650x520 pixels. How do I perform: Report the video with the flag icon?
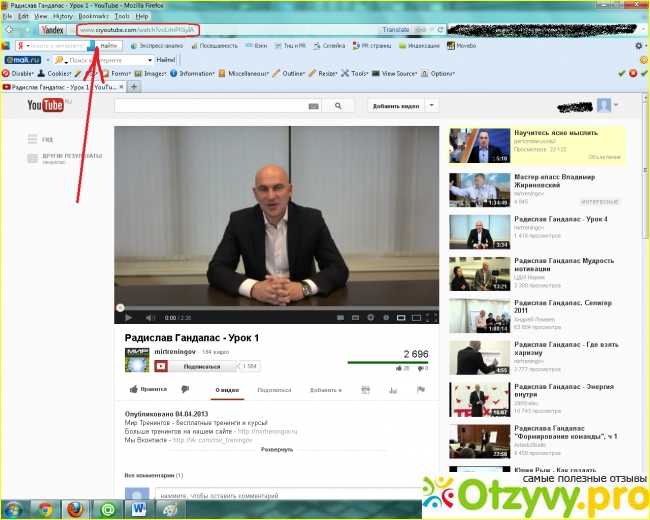click(420, 389)
